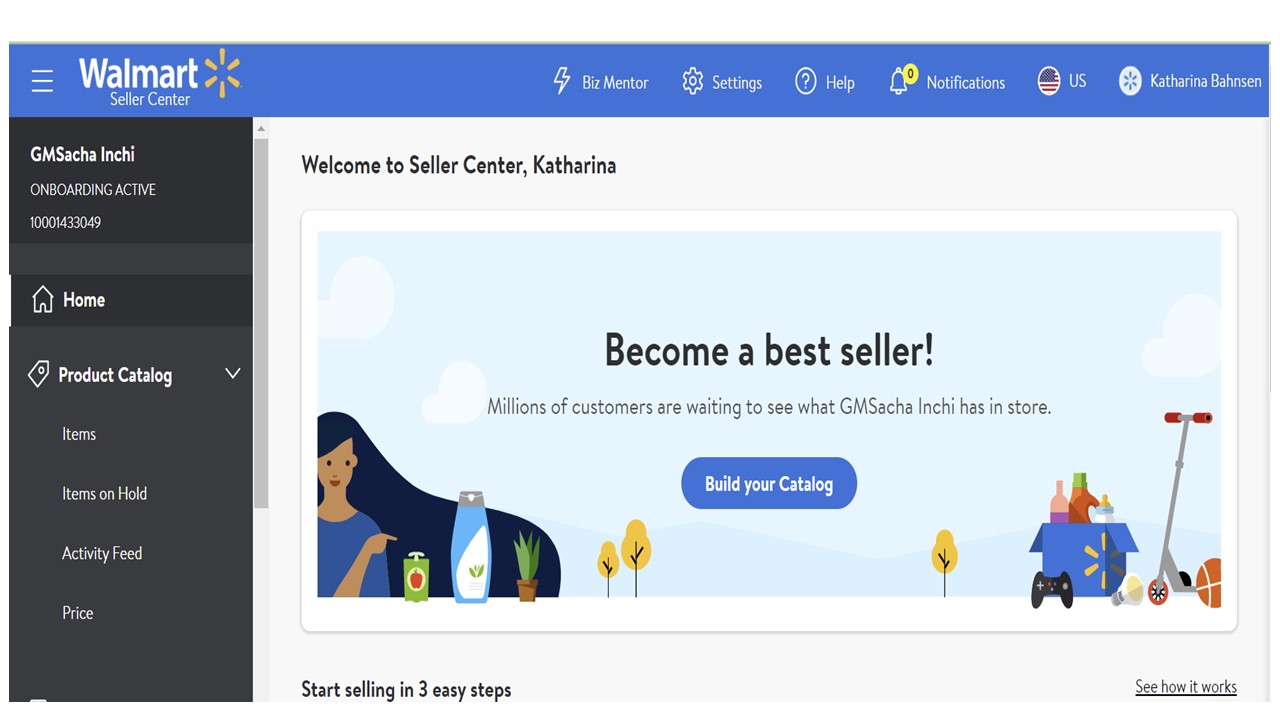Go to Items on Hold
Image resolution: width=1280 pixels, height=720 pixels.
click(x=104, y=494)
